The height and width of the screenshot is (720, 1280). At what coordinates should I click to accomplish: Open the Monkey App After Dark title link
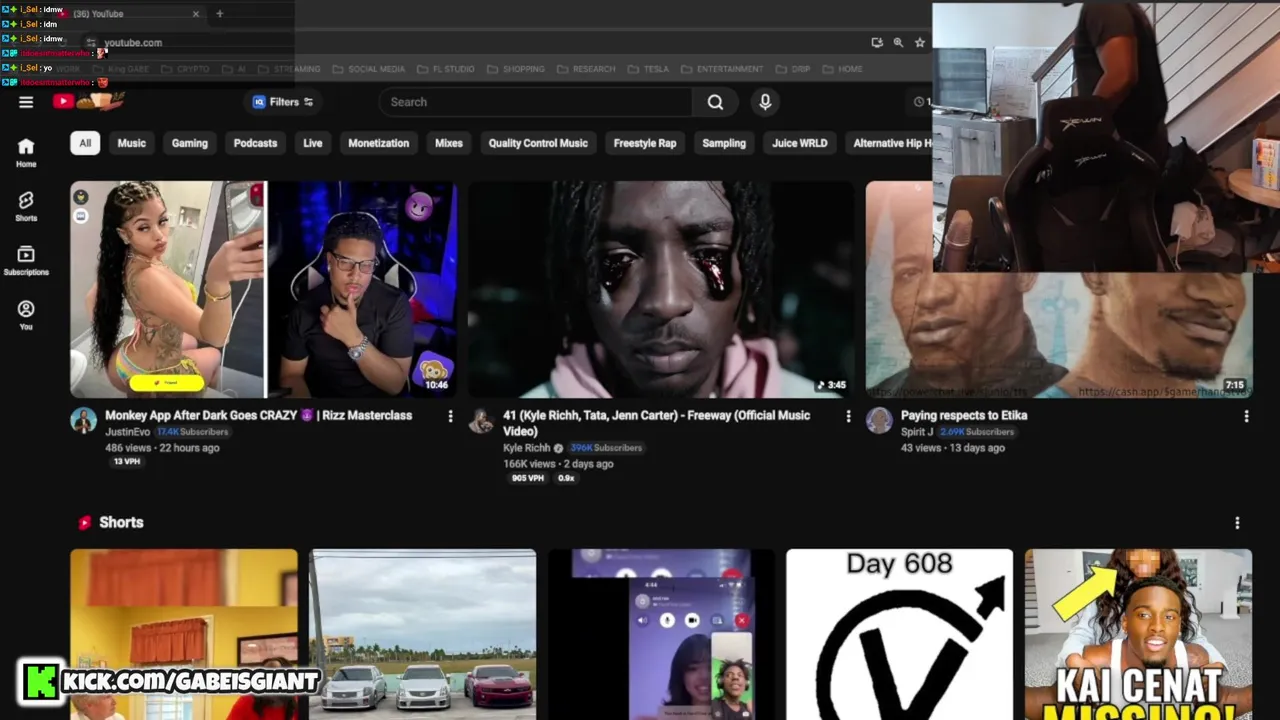pyautogui.click(x=258, y=415)
